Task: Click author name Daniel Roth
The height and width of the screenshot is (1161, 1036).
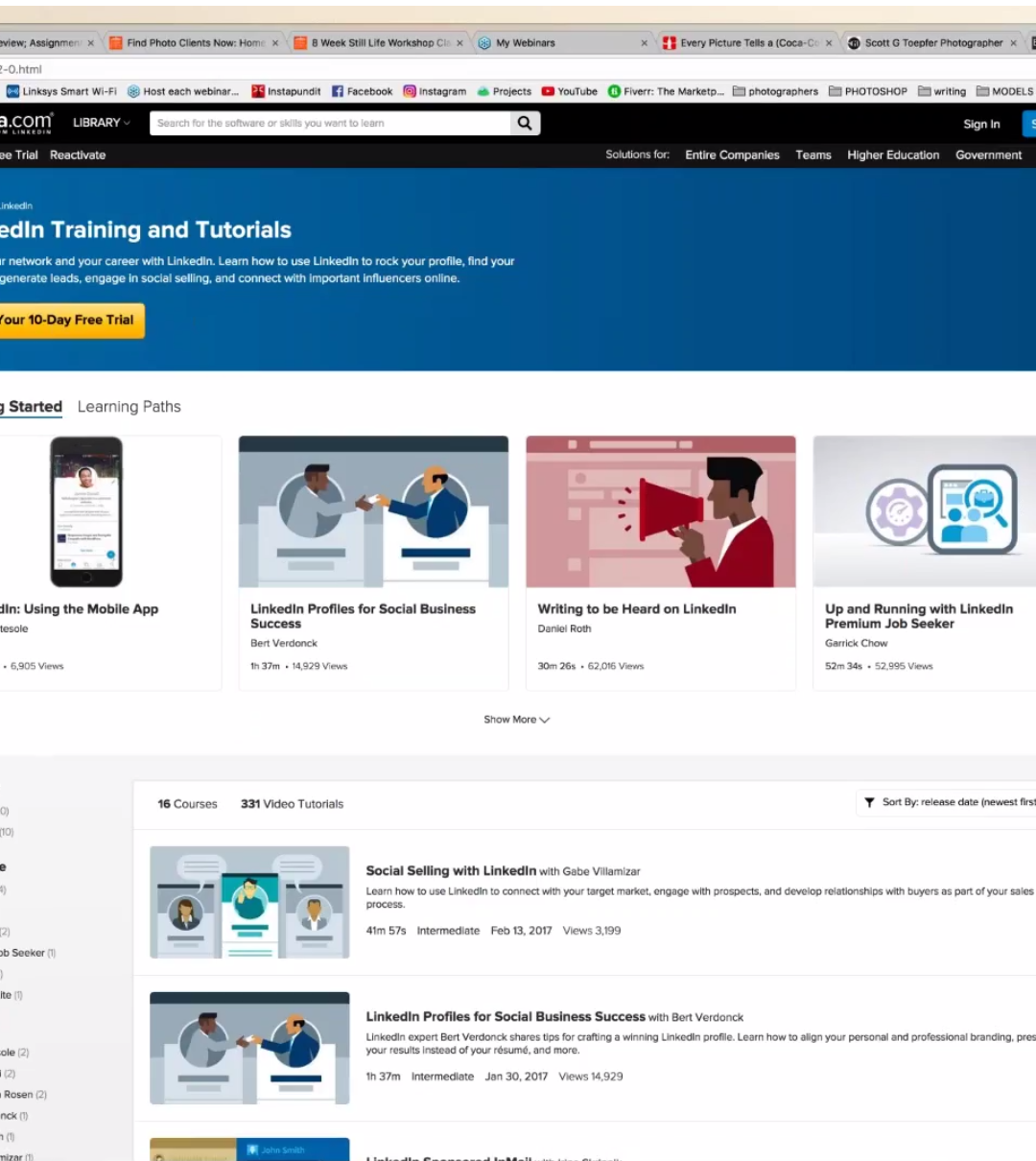Action: pyautogui.click(x=564, y=629)
